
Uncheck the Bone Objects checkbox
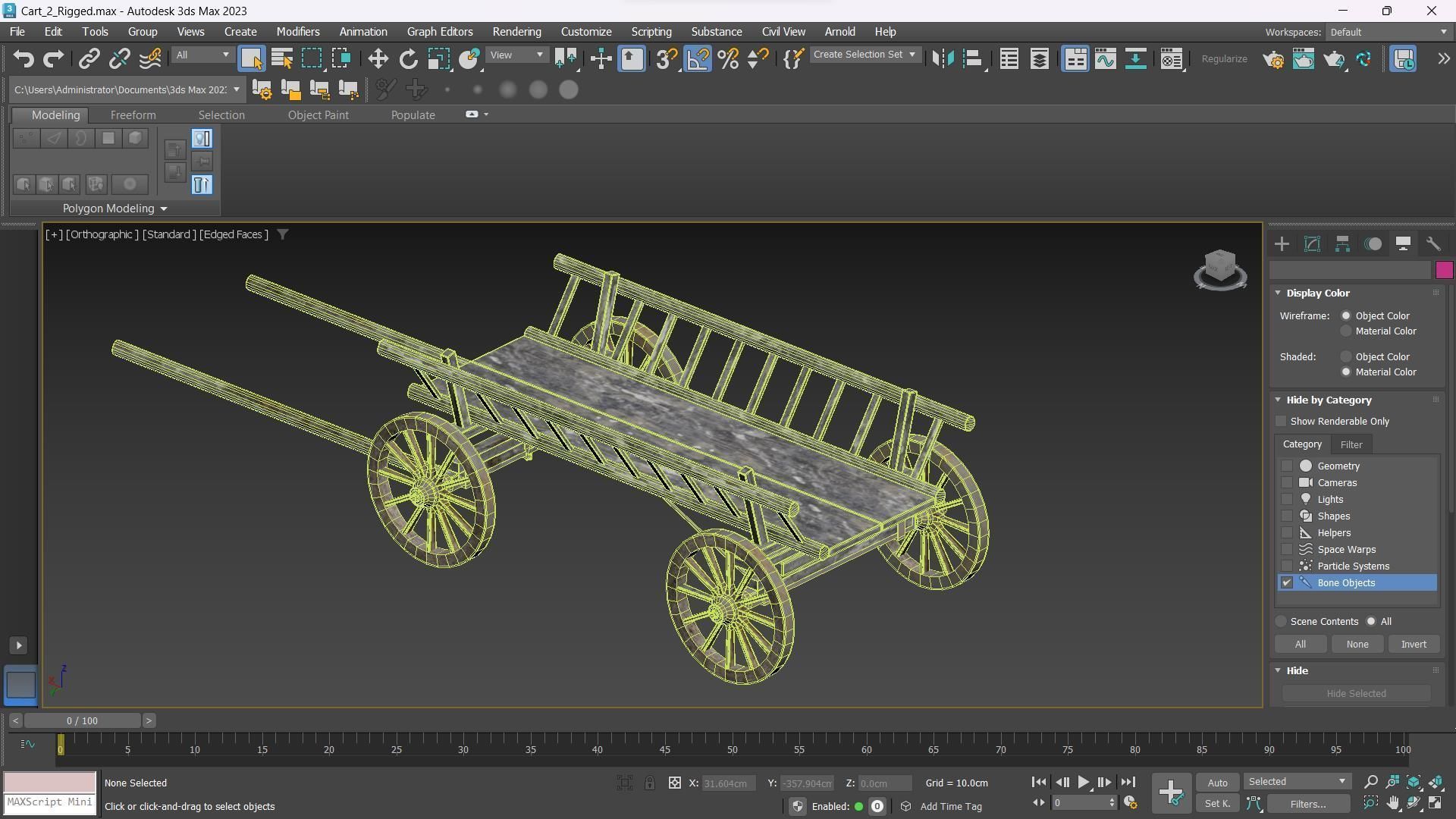click(1287, 583)
